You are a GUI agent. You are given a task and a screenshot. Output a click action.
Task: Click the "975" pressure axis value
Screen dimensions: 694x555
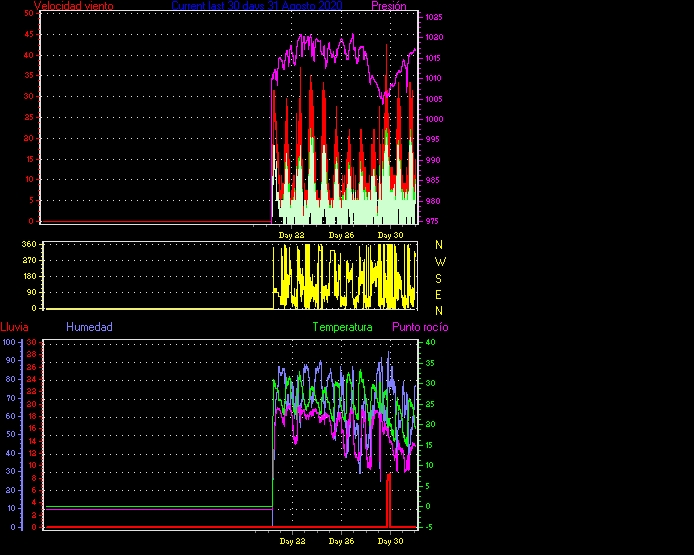[433, 221]
